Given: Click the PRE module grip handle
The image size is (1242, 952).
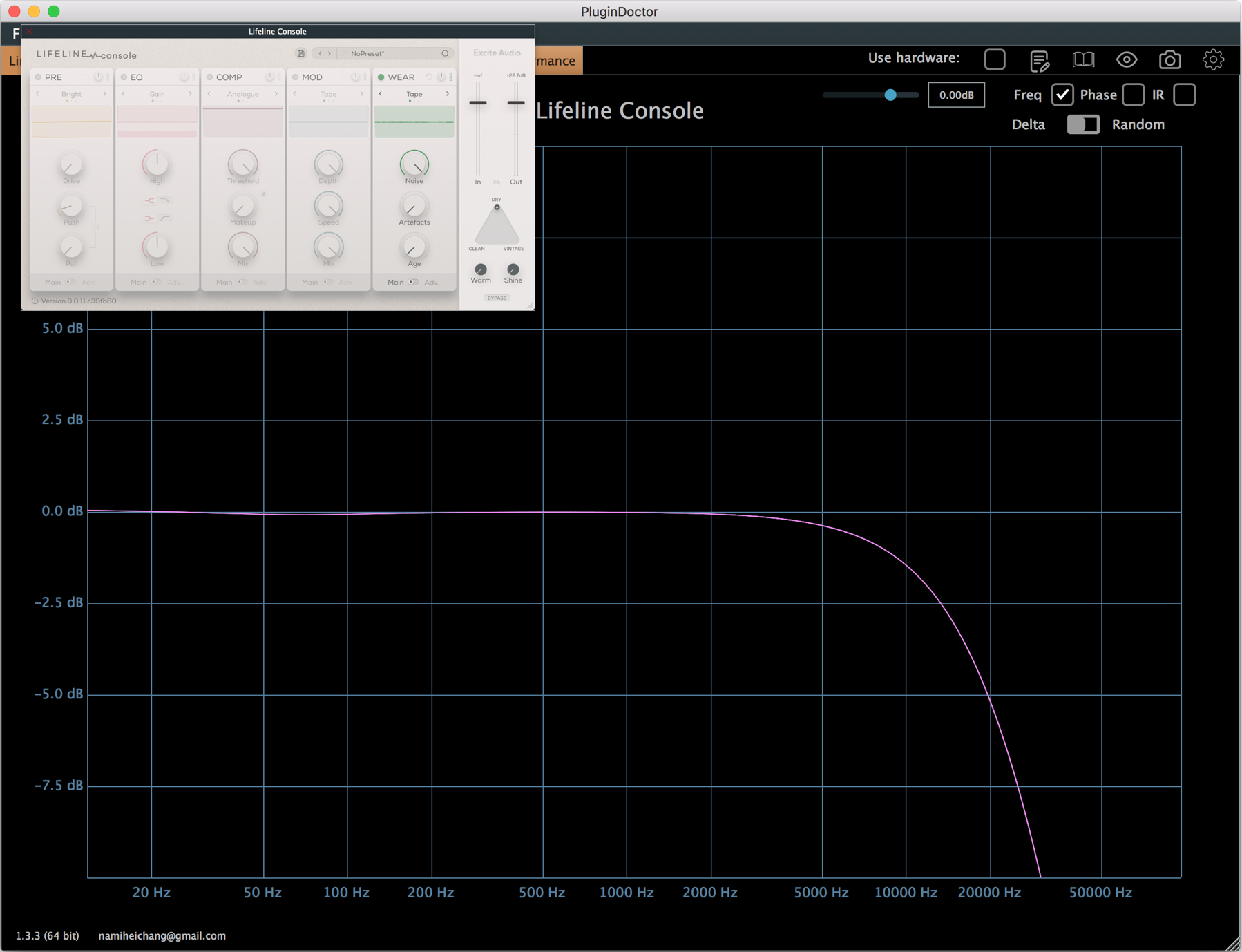Looking at the screenshot, I should 108,77.
